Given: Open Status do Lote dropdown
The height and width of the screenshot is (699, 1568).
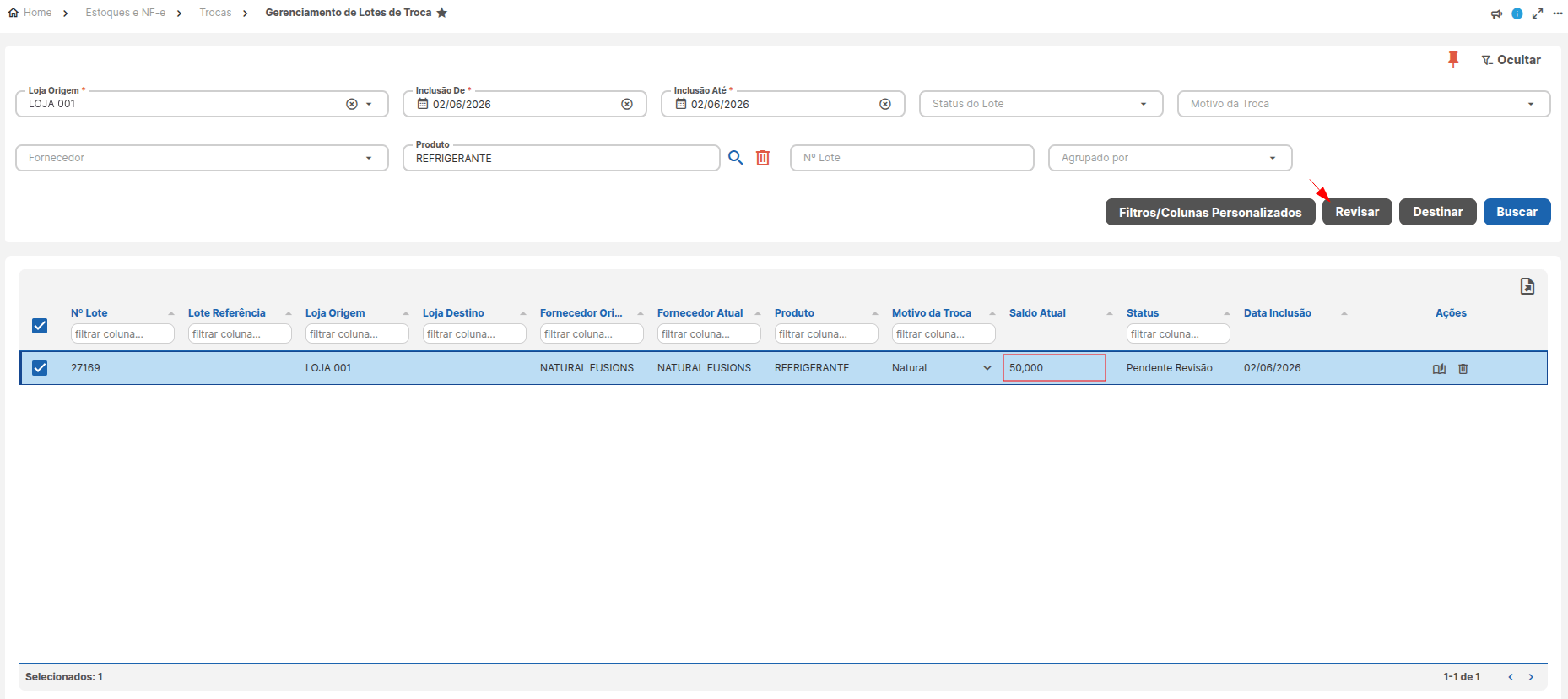Looking at the screenshot, I should point(1041,104).
